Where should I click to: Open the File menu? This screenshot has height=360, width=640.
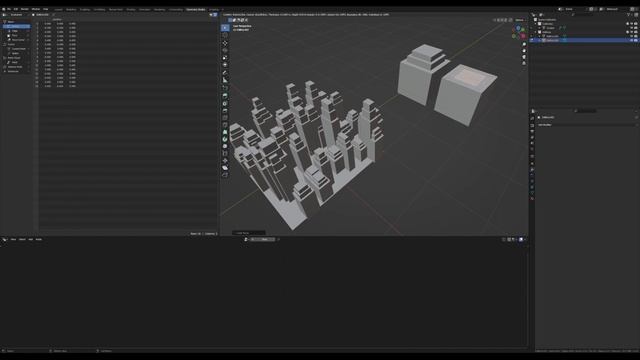9,9
